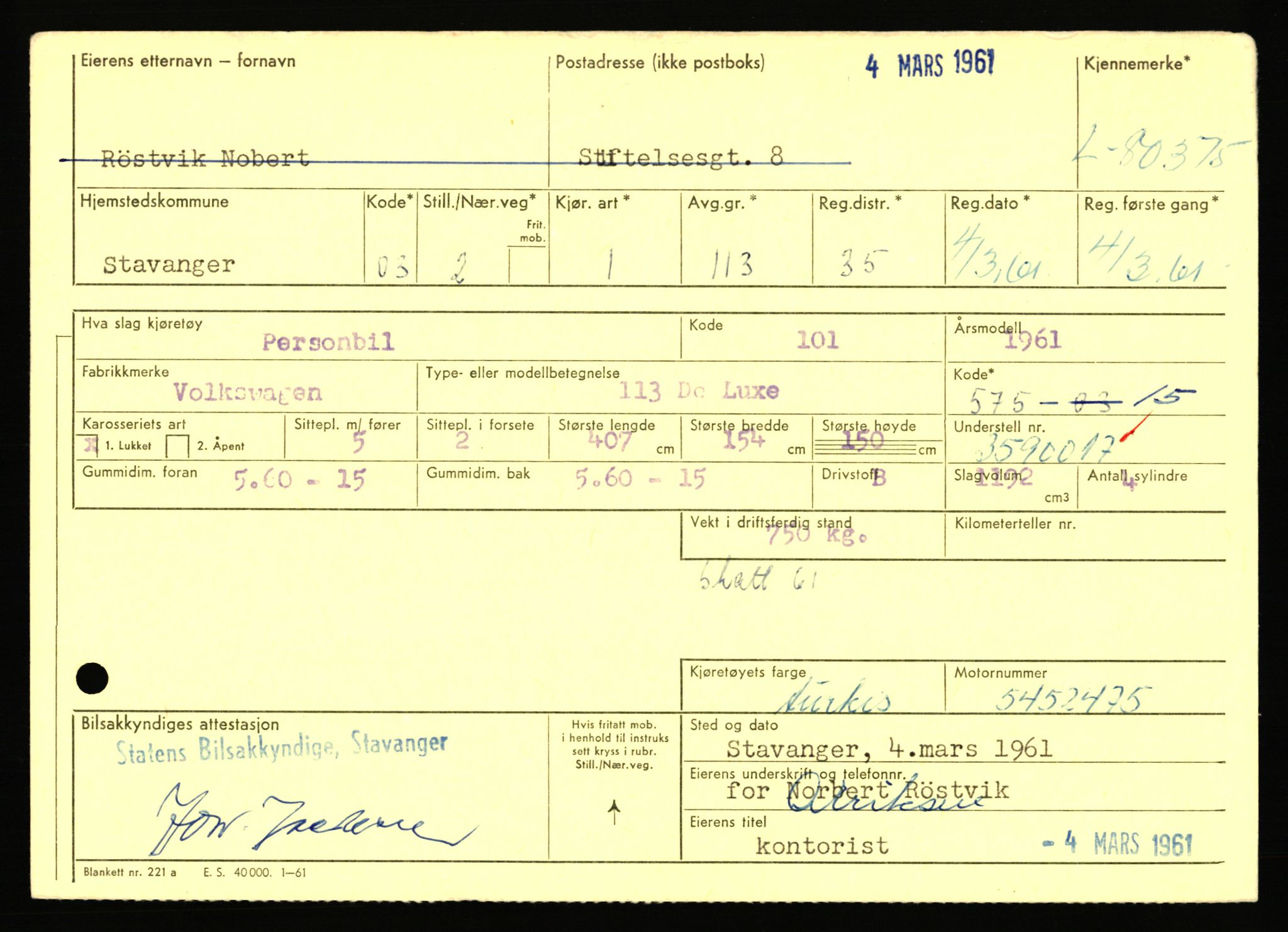Click the vehicle Kode value '101'
This screenshot has height=932, width=1288.
818,341
